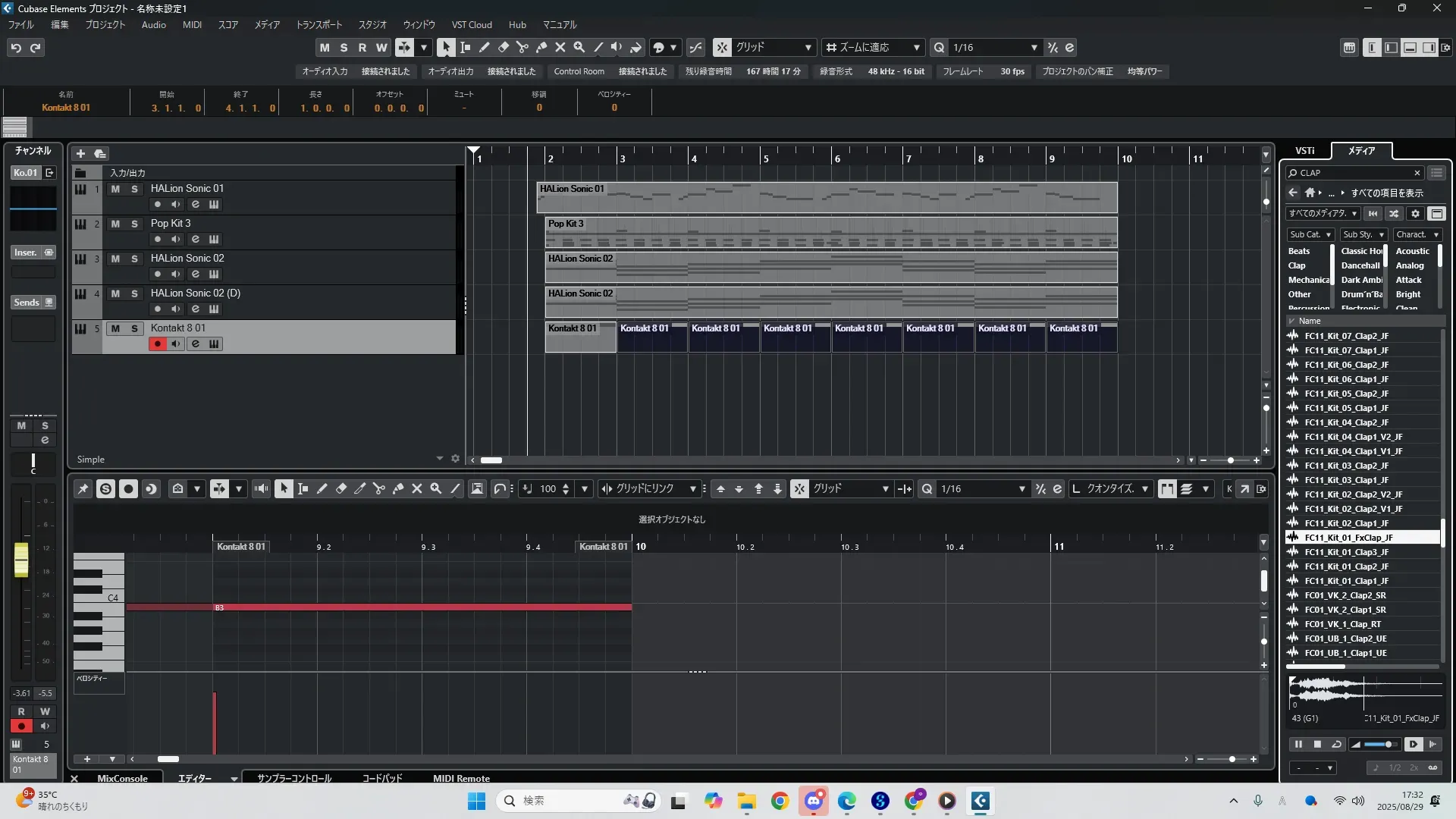Solo the HALion Sonic 02 track
This screenshot has width=1456, height=819.
pos(134,259)
